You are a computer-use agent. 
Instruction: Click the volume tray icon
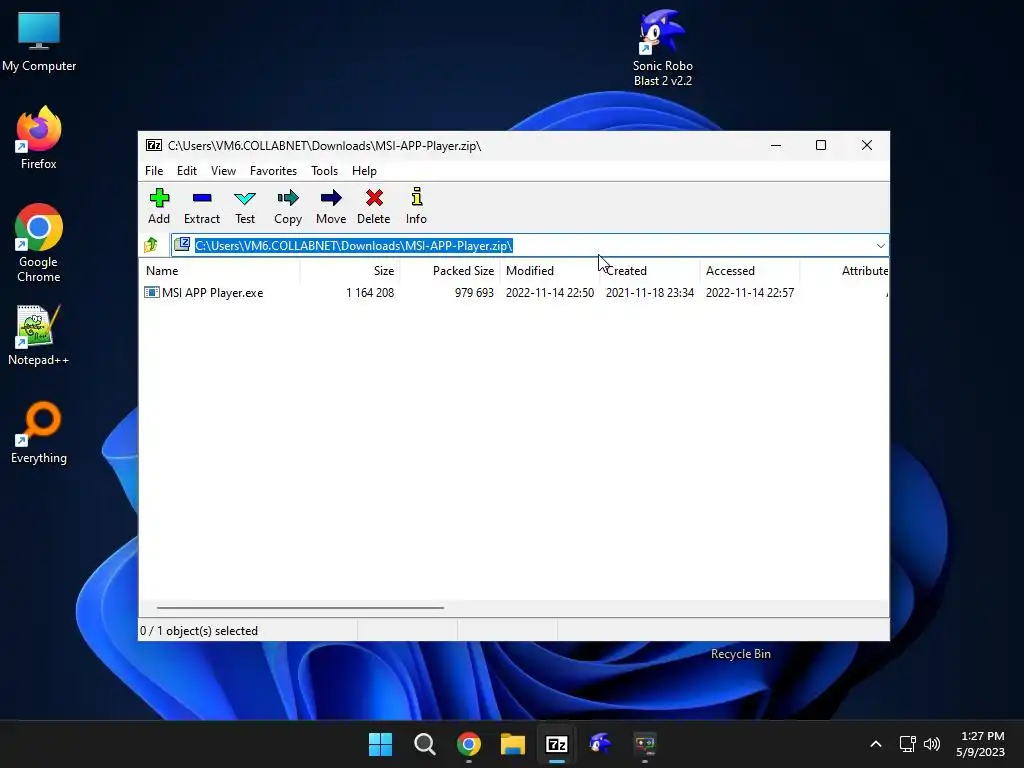(x=932, y=744)
